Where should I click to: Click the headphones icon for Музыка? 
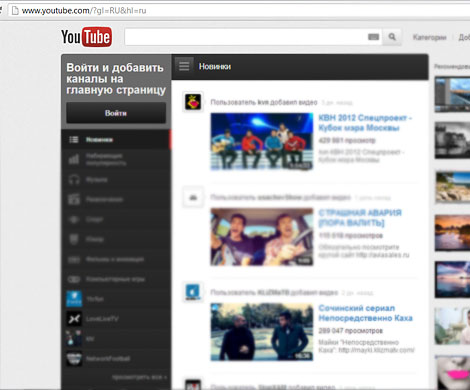pyautogui.click(x=74, y=180)
